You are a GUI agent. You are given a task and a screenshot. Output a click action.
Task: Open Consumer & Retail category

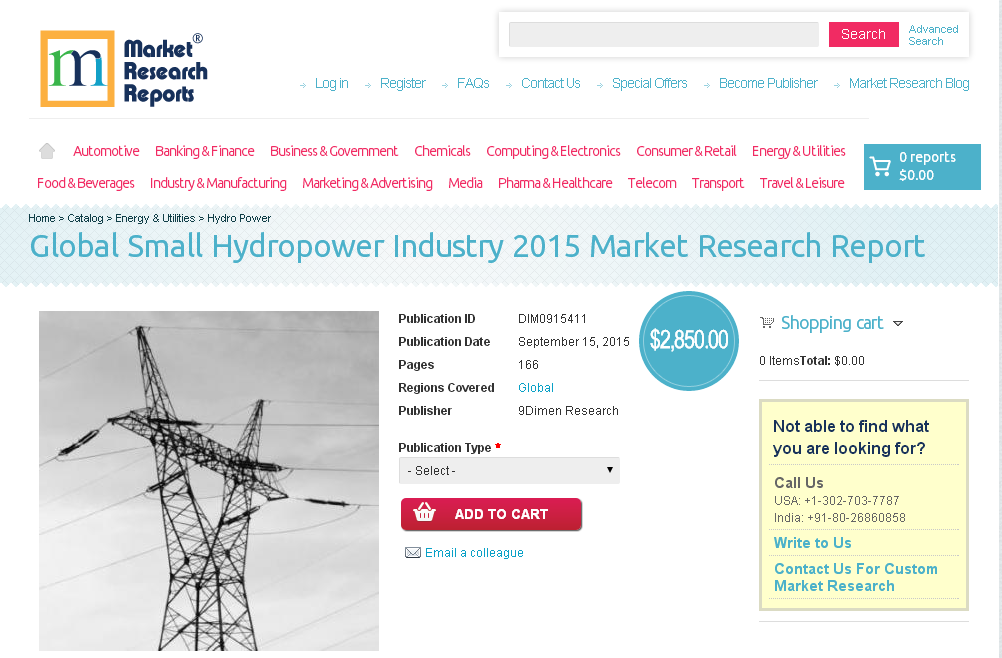click(686, 151)
